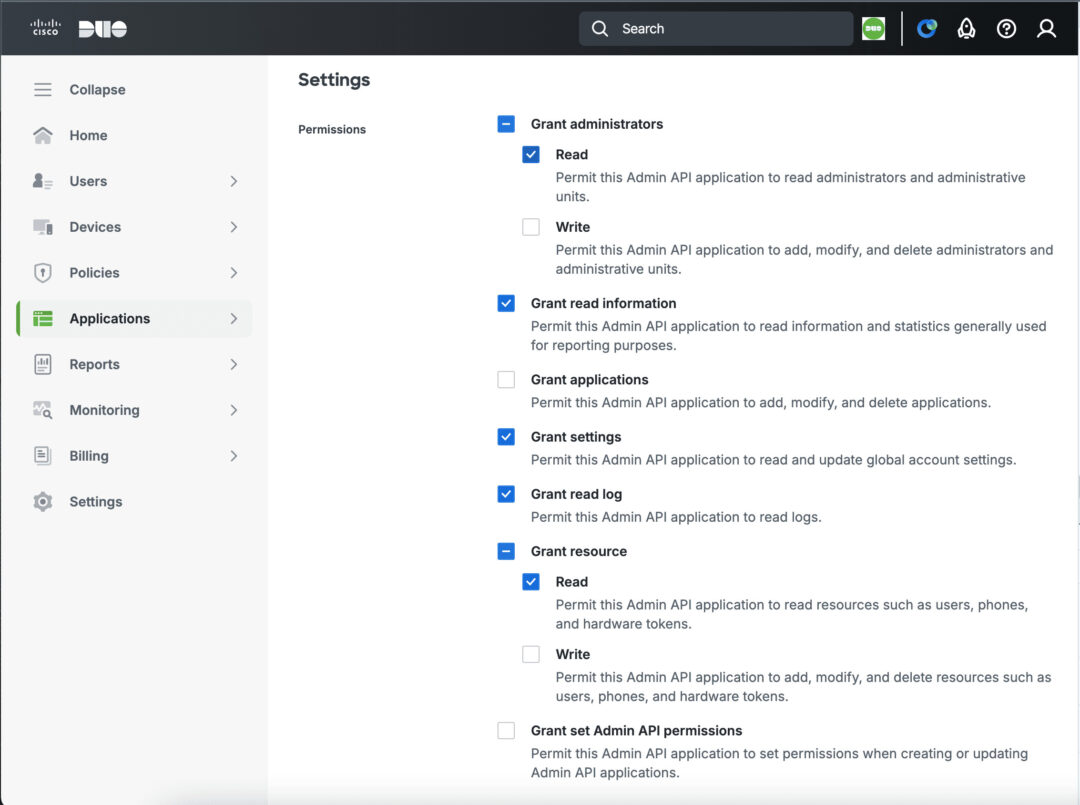This screenshot has height=805, width=1080.
Task: Uncheck the Grant read log checkbox
Action: 506,494
